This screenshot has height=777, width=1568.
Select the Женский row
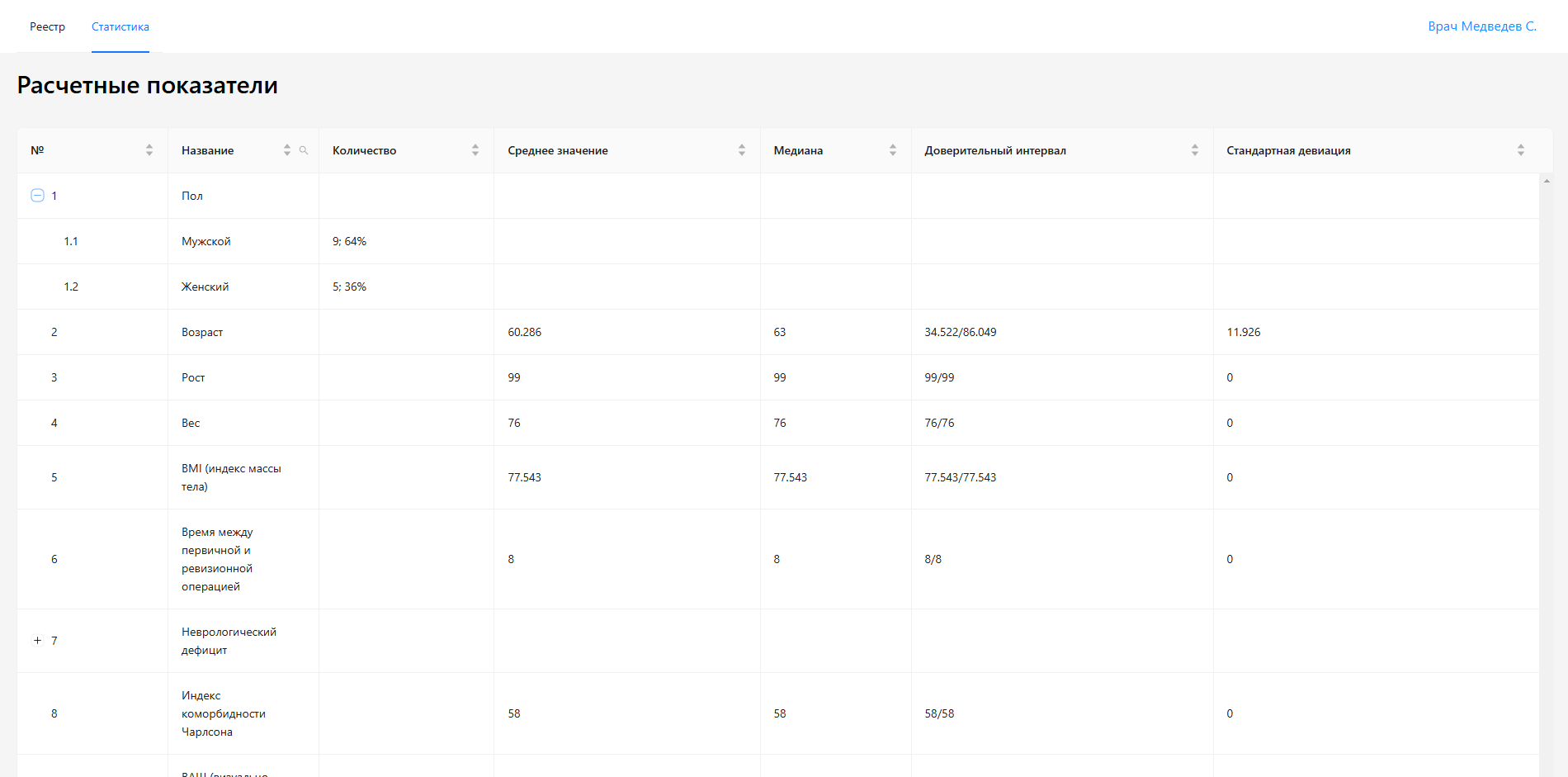coord(205,287)
